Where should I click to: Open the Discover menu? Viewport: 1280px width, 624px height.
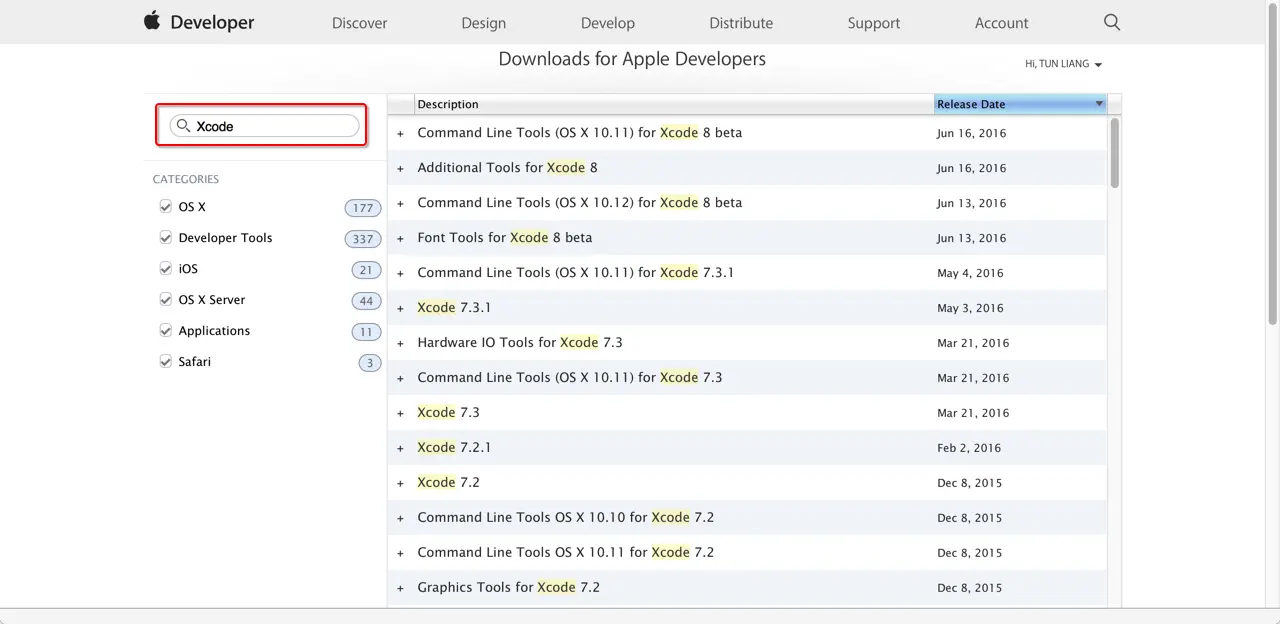[360, 23]
